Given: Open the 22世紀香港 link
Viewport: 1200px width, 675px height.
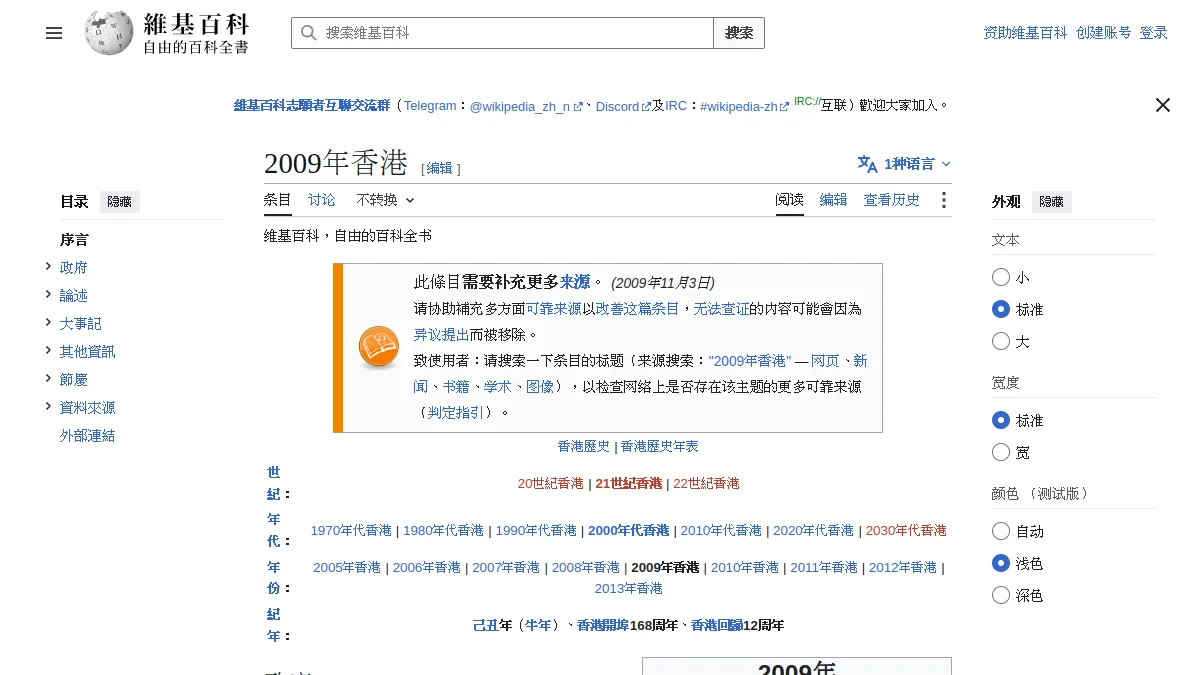Looking at the screenshot, I should (x=707, y=484).
